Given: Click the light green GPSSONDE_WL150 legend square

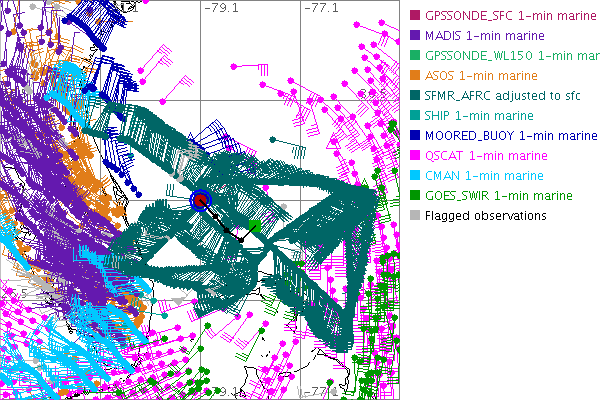Looking at the screenshot, I should click(x=415, y=55).
